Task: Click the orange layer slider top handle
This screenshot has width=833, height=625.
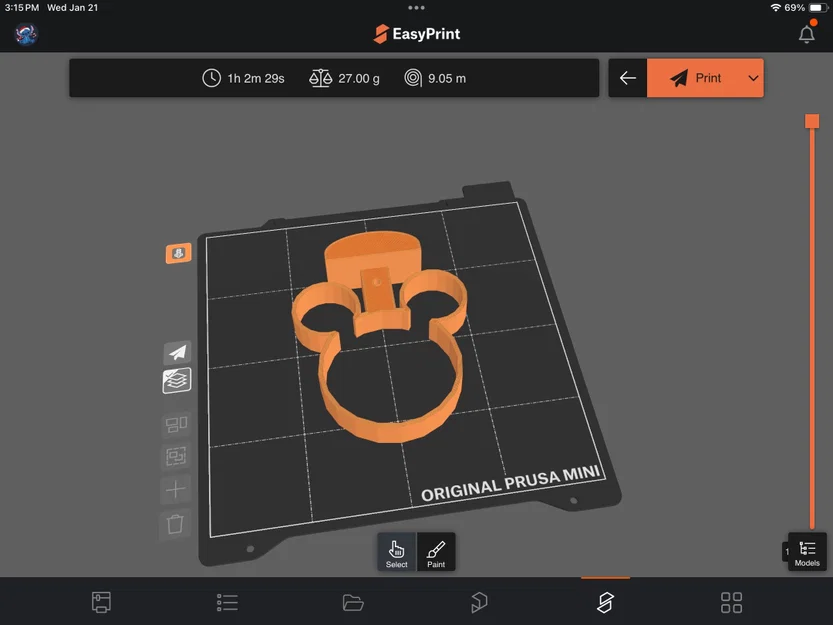Action: pyautogui.click(x=812, y=121)
